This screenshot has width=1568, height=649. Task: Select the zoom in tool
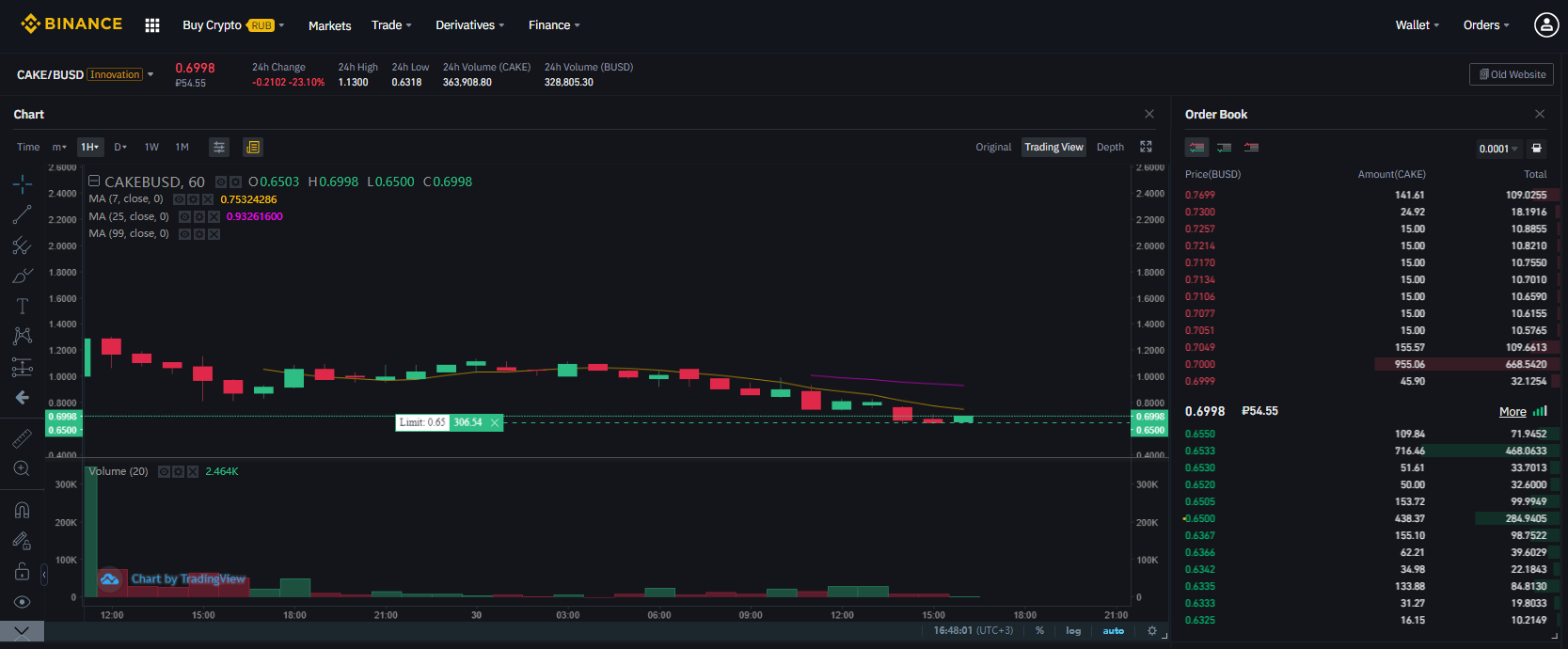tap(23, 468)
